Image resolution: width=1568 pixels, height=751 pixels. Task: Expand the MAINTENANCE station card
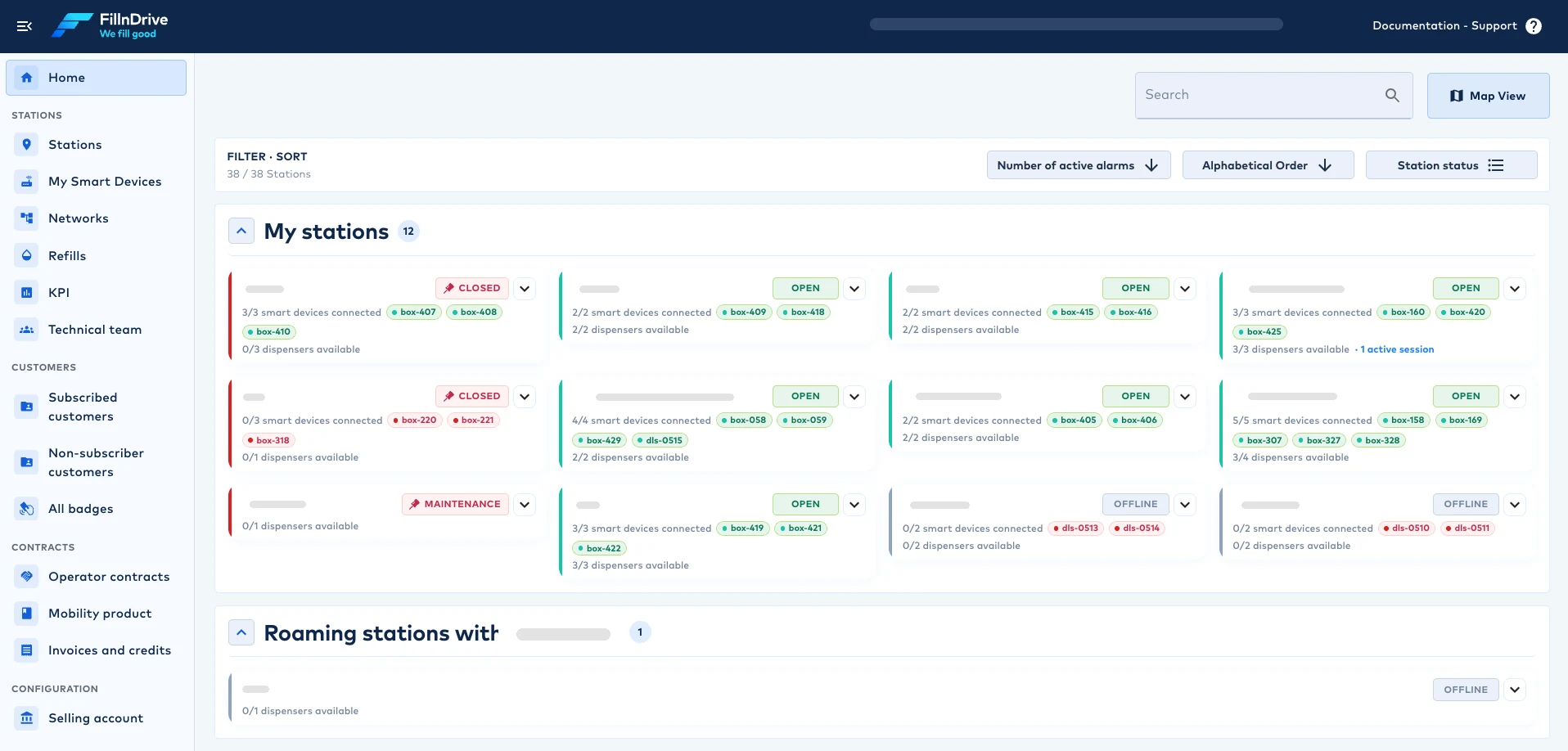(x=525, y=505)
